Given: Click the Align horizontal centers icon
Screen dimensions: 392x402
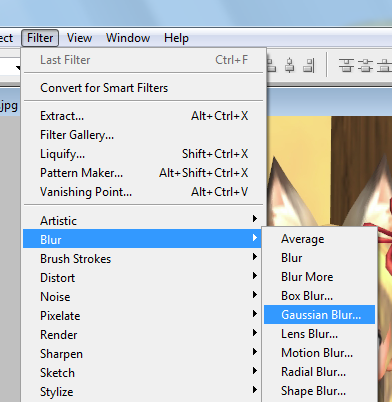Looking at the screenshot, I should click(290, 65).
